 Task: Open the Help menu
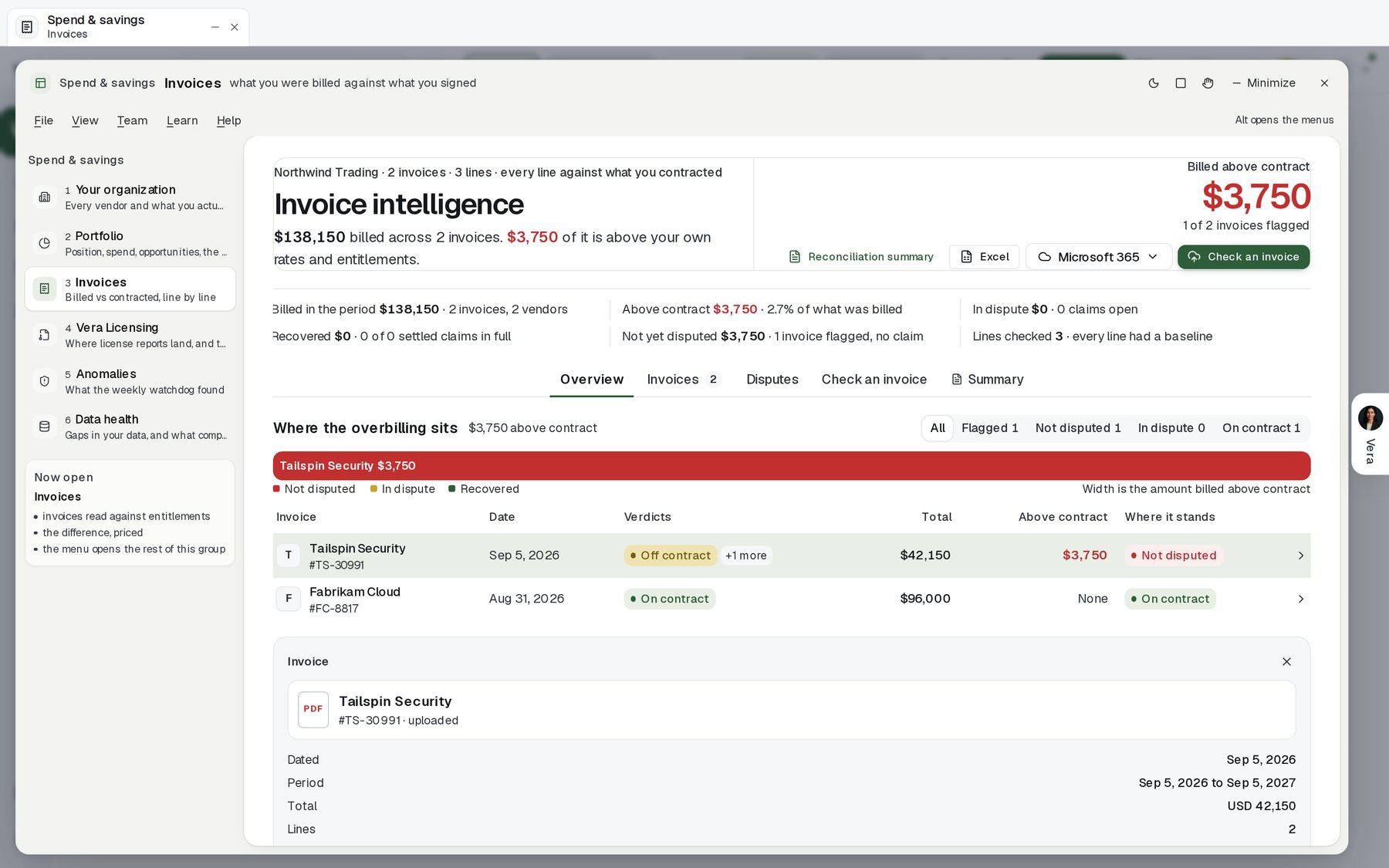tap(229, 120)
